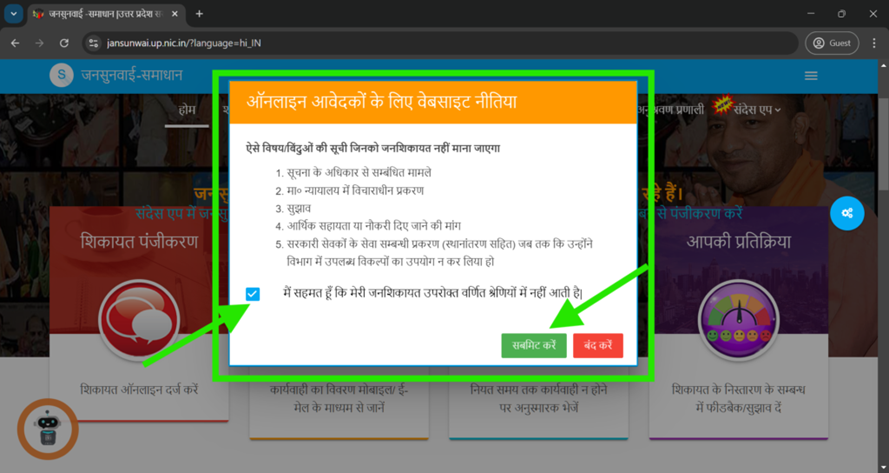The height and width of the screenshot is (473, 889).
Task: Open the blue settings gears floating button
Action: click(846, 213)
